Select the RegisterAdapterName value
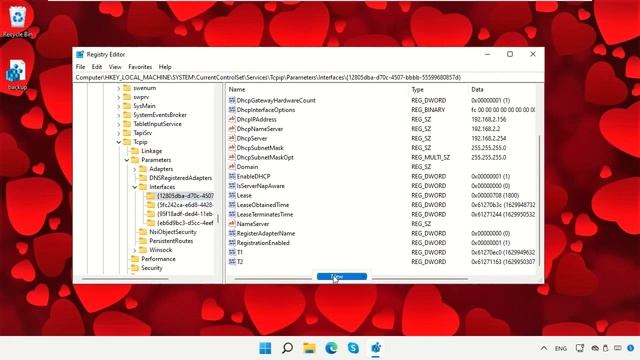The height and width of the screenshot is (360, 640). pos(266,233)
